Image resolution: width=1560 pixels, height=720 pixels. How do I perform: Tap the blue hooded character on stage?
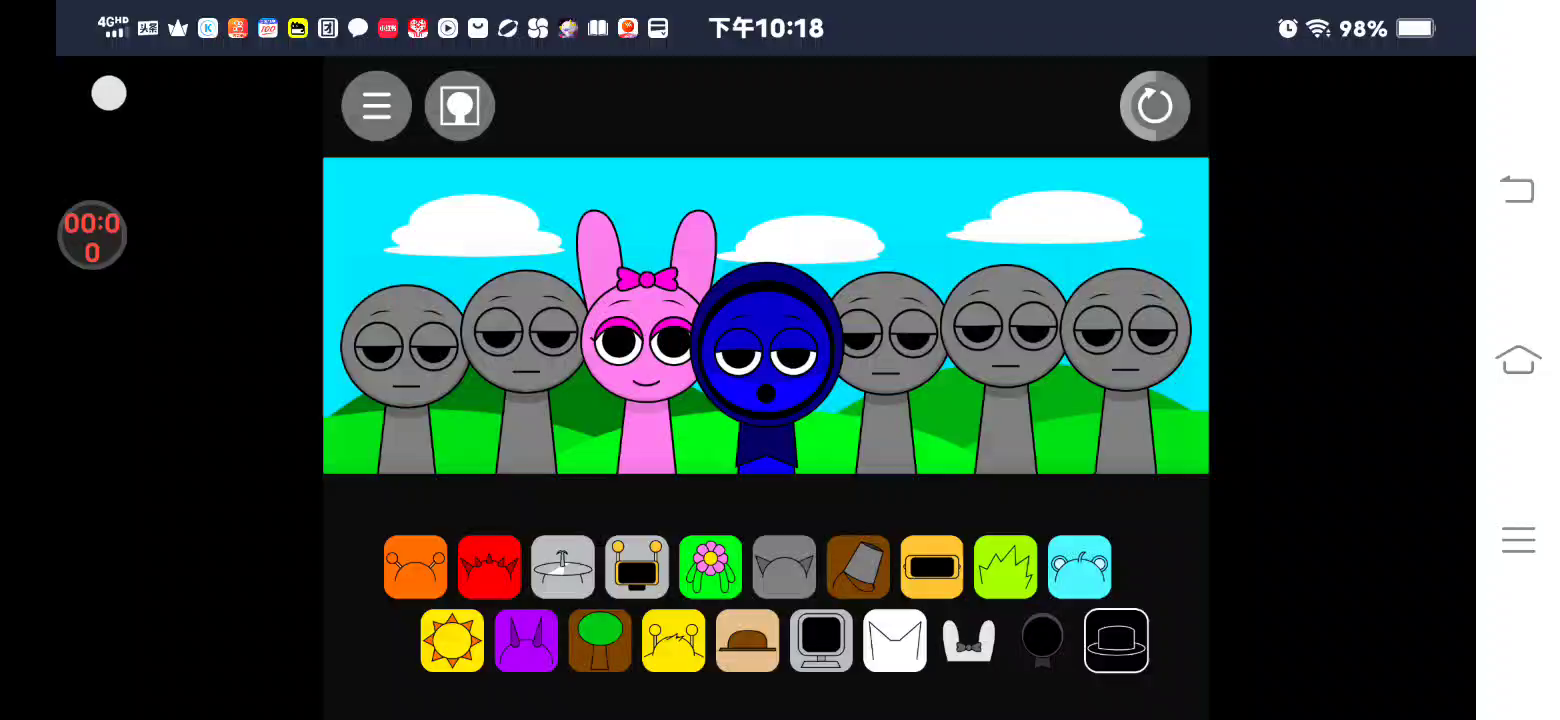pos(766,360)
